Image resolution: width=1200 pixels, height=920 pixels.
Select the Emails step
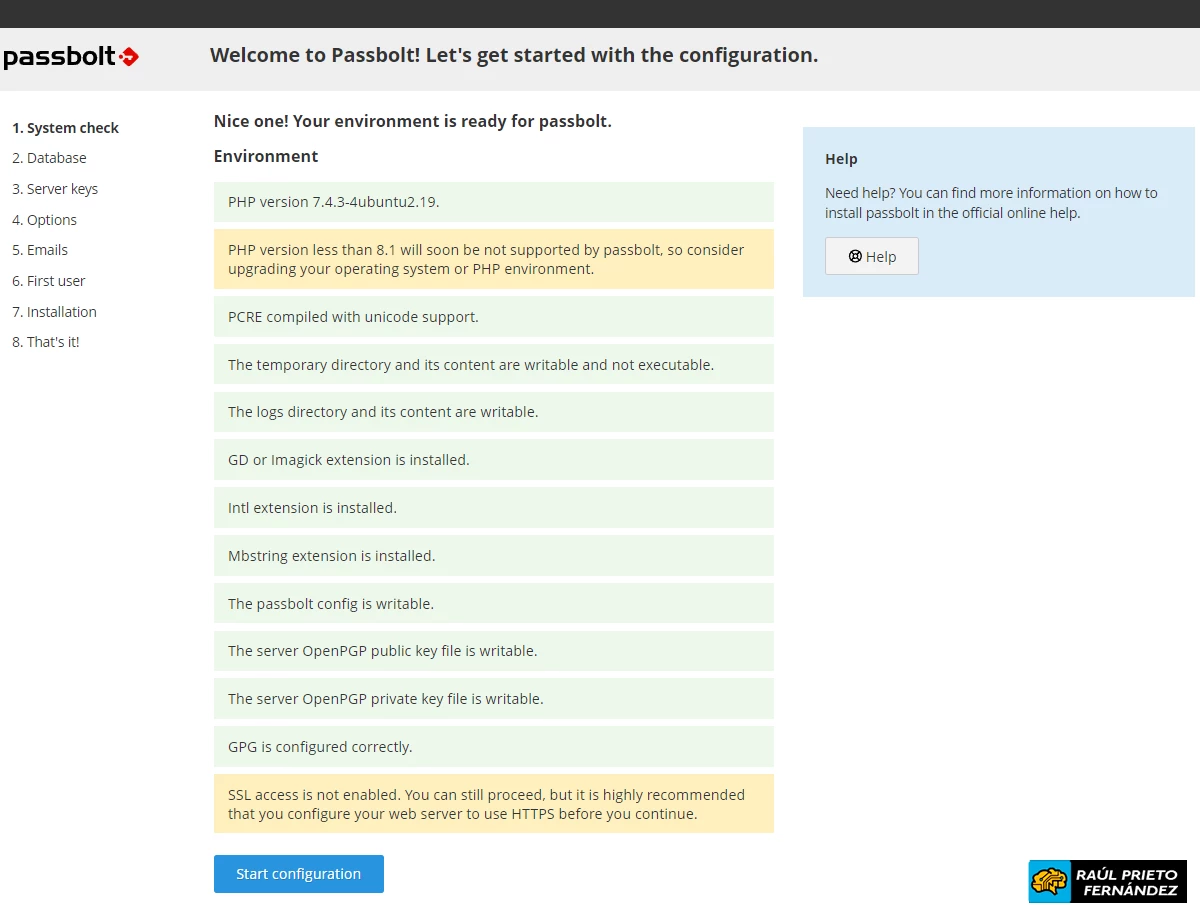[40, 250]
